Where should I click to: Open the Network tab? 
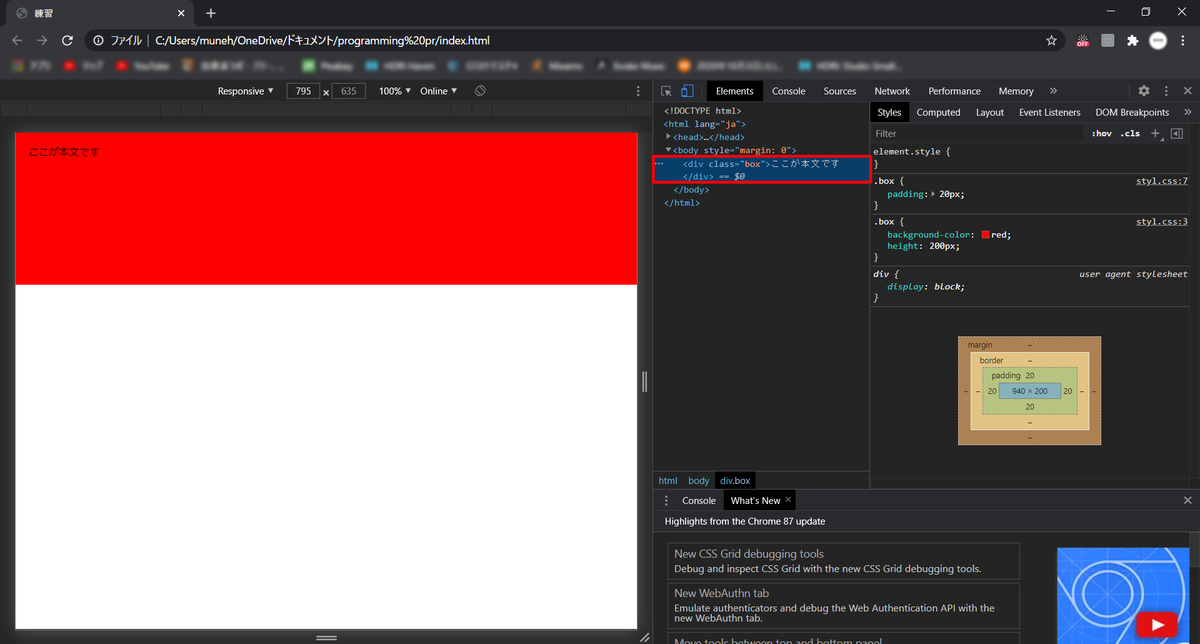[x=892, y=91]
